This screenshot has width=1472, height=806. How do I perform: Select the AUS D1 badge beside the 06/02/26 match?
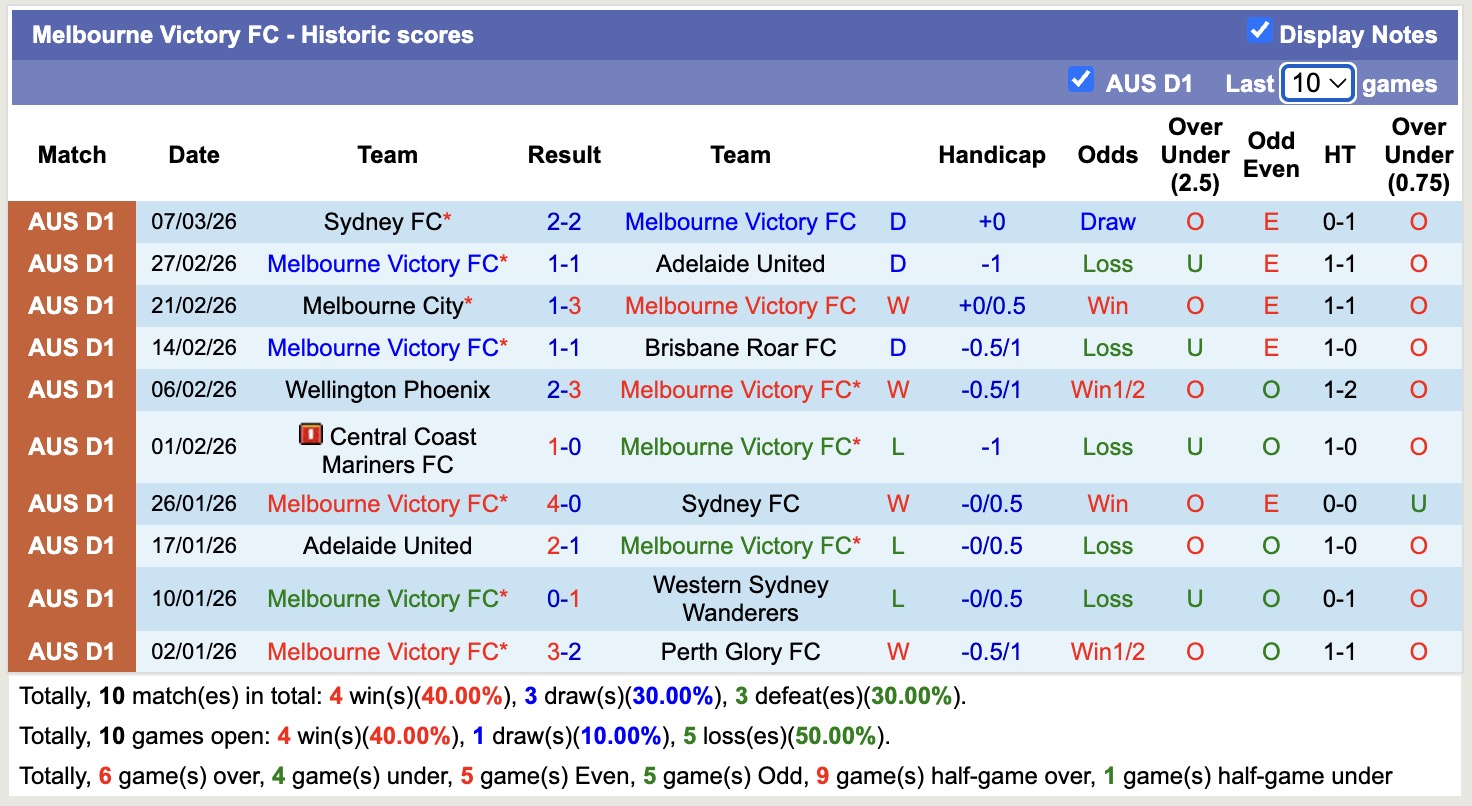(71, 390)
